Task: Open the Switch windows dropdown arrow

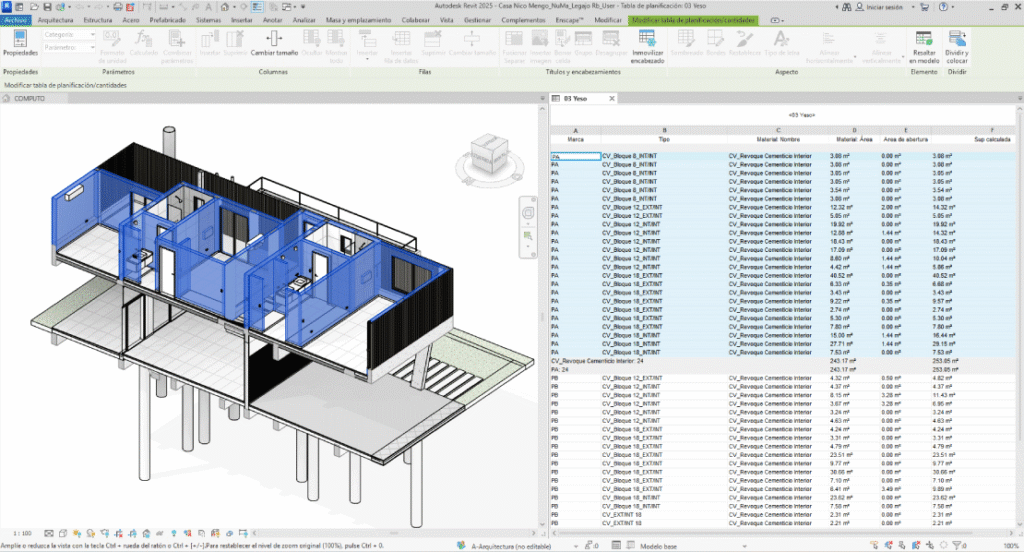Action: [x=296, y=7]
